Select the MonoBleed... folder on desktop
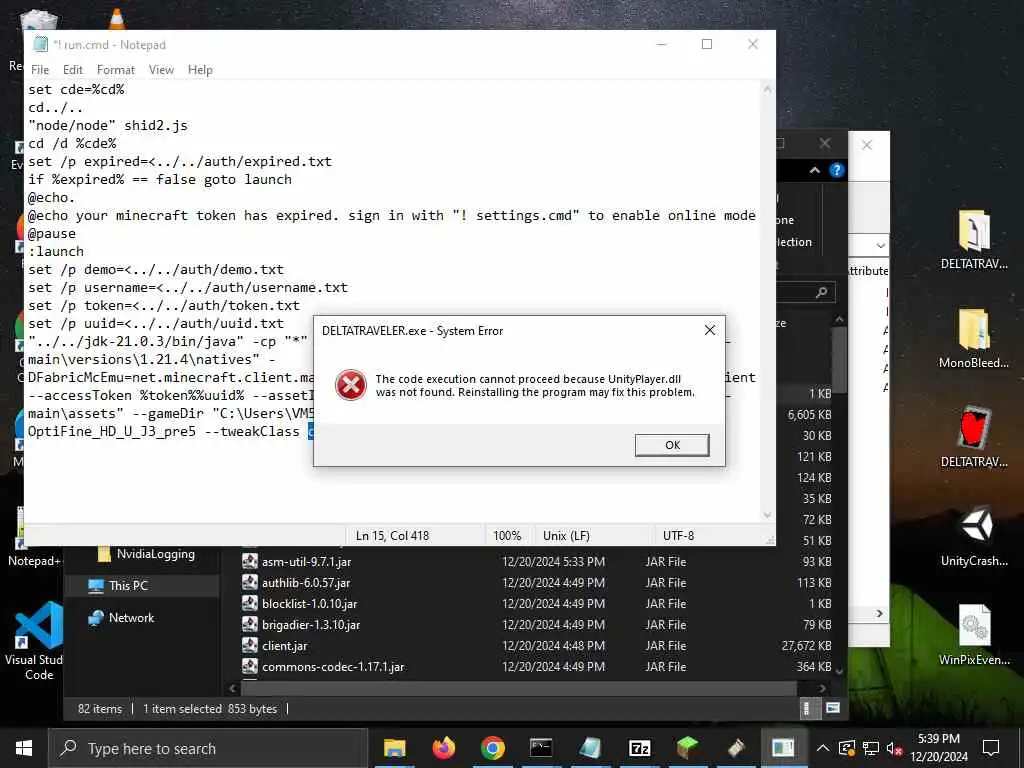1024x768 pixels. coord(974,339)
